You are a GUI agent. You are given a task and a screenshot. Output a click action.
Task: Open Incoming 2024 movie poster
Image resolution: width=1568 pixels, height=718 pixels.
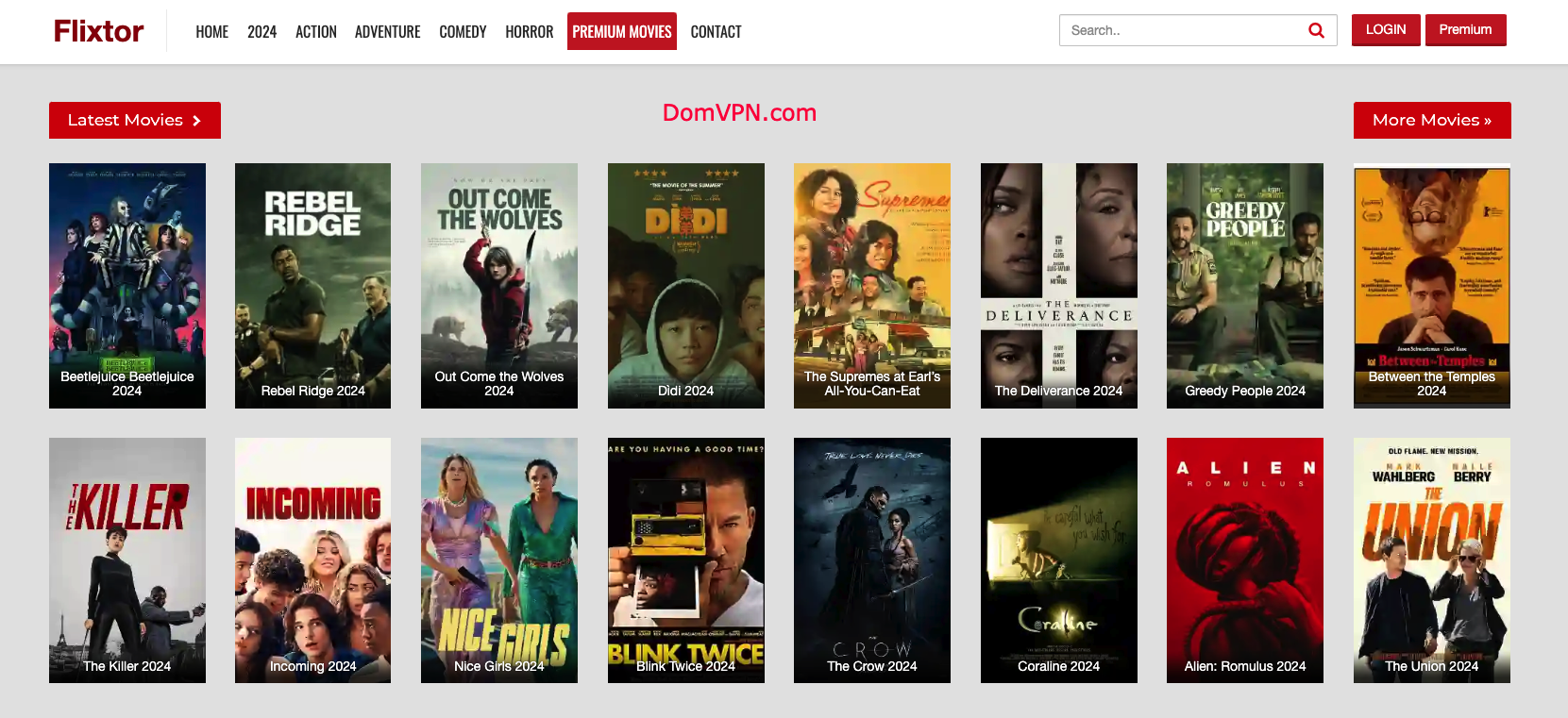[312, 560]
